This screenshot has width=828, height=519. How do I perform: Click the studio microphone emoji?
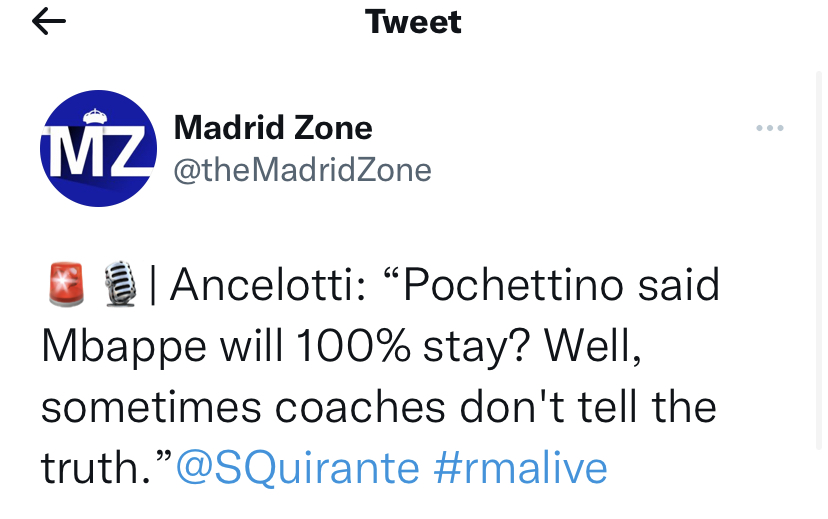(119, 286)
